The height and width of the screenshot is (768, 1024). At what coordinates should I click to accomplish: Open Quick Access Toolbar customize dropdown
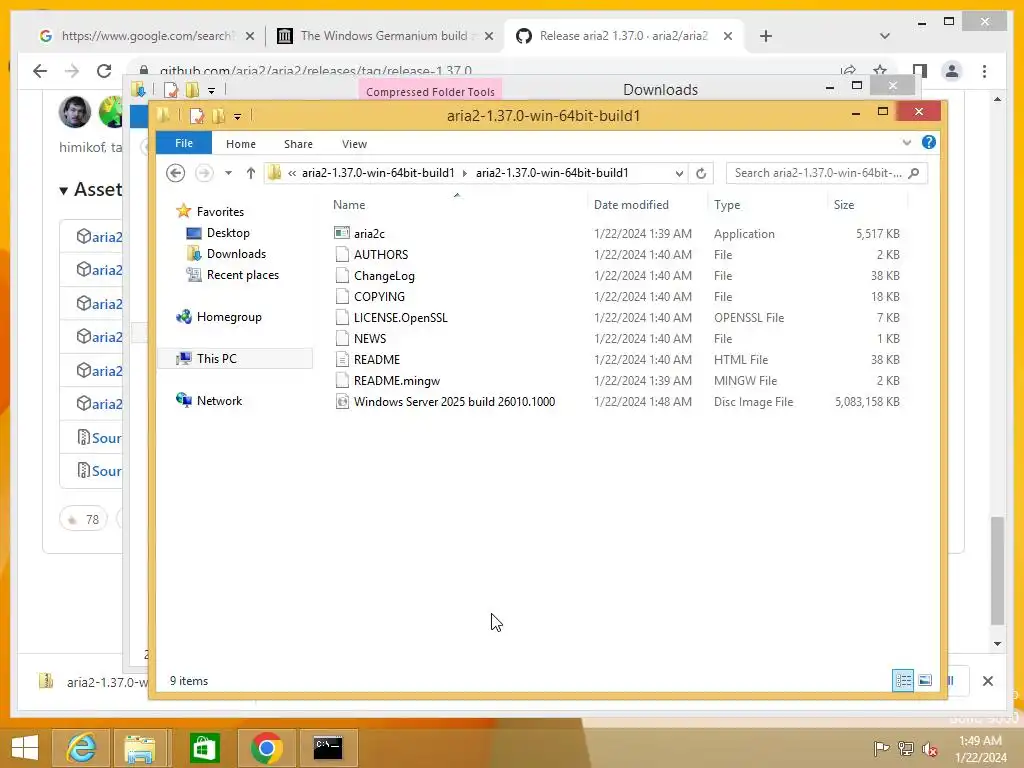click(238, 116)
